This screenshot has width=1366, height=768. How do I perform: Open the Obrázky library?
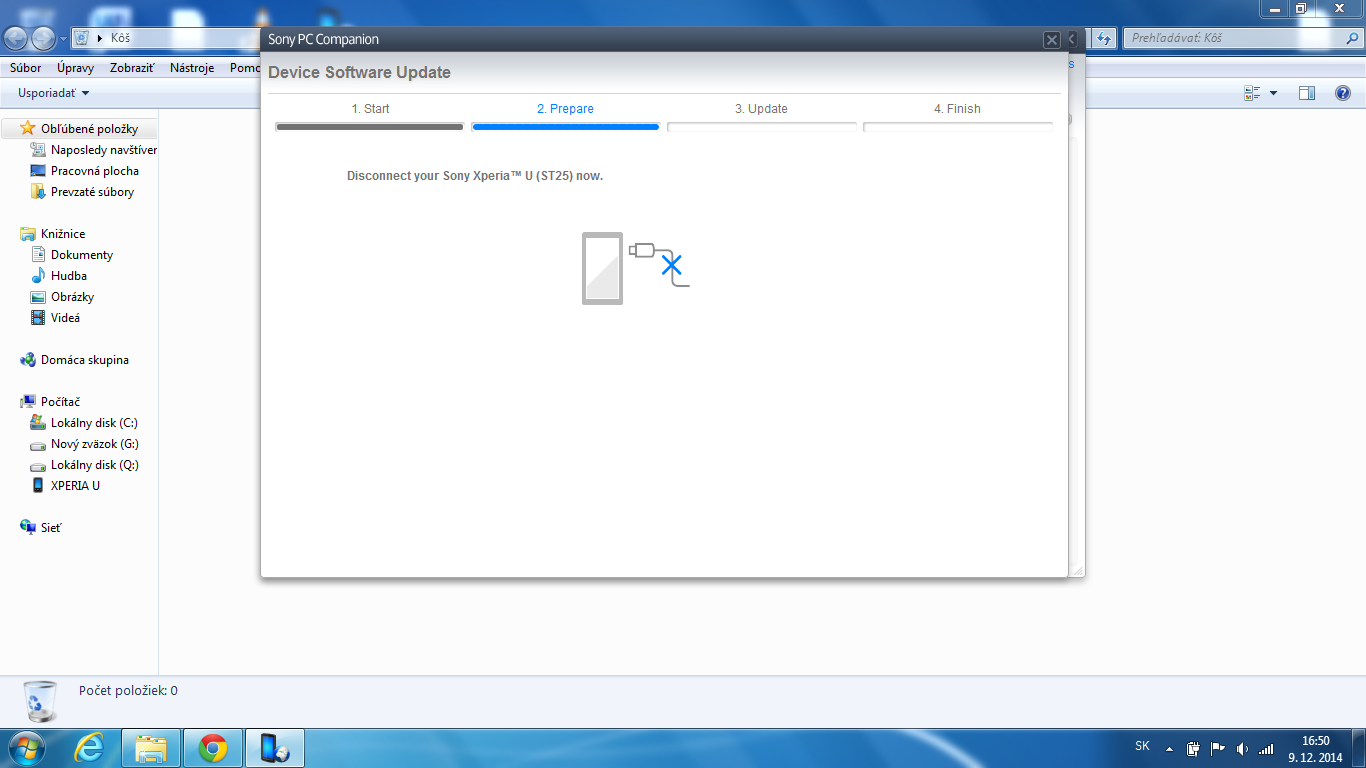tap(62, 297)
